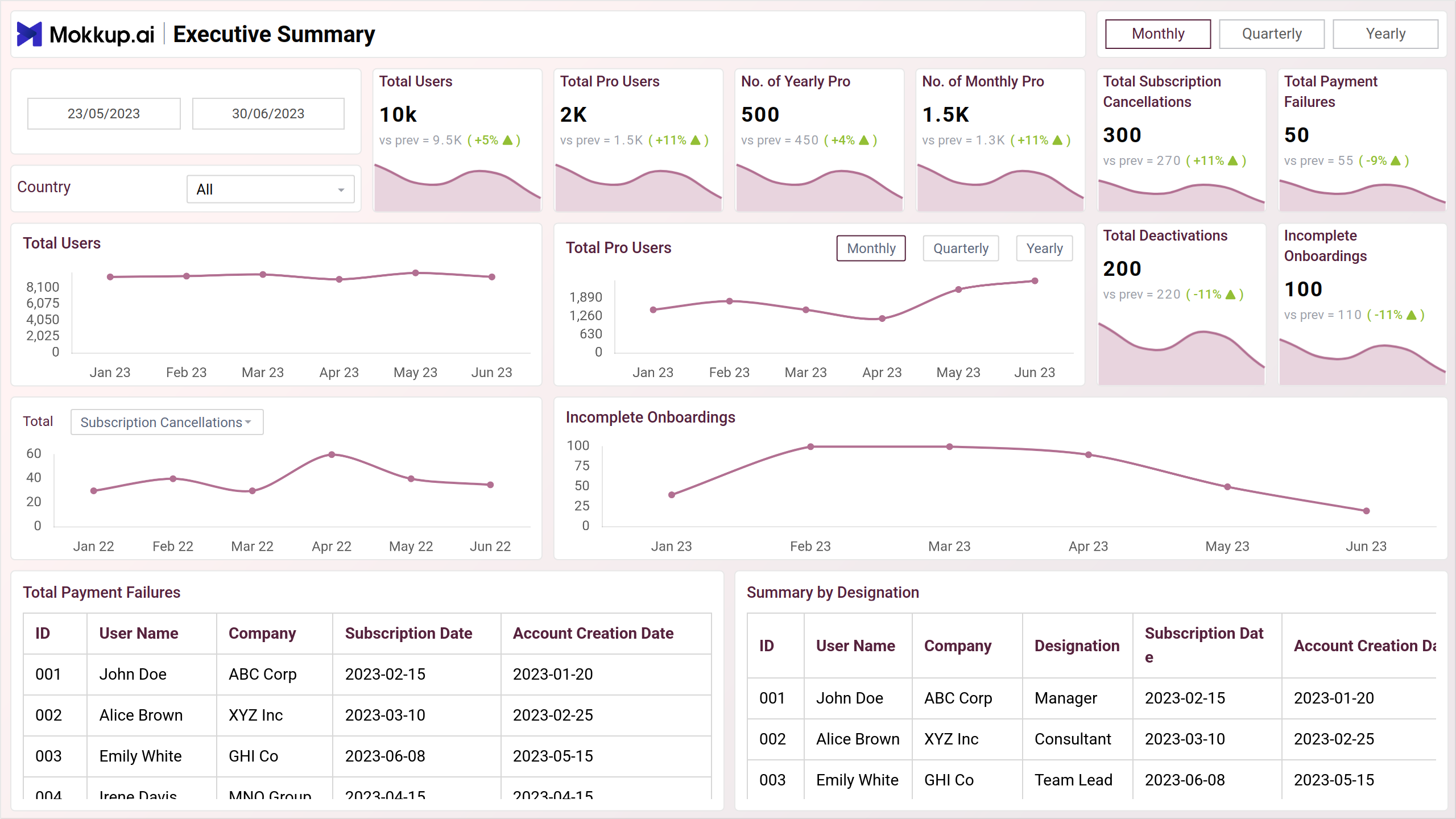Open the Country dropdown showing All

[x=271, y=189]
